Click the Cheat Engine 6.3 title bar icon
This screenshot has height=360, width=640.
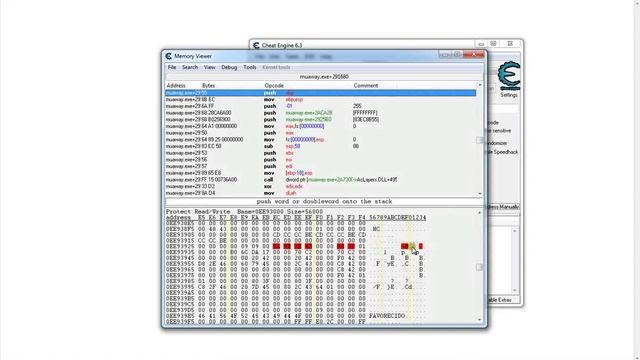tap(256, 45)
